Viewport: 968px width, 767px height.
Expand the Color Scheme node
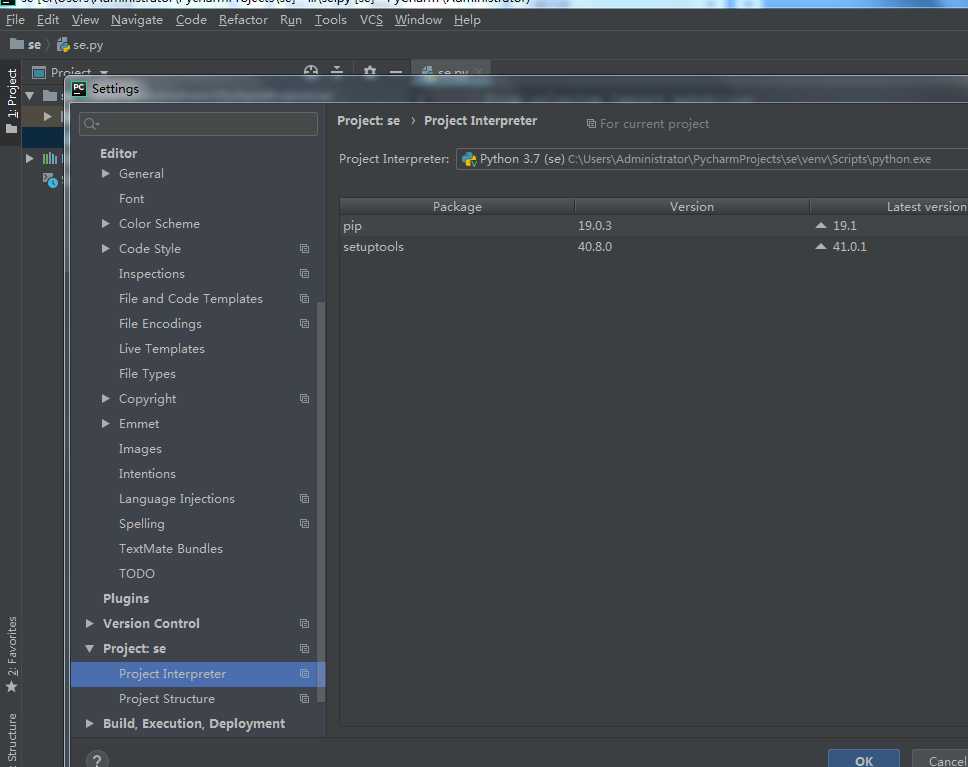click(x=106, y=224)
